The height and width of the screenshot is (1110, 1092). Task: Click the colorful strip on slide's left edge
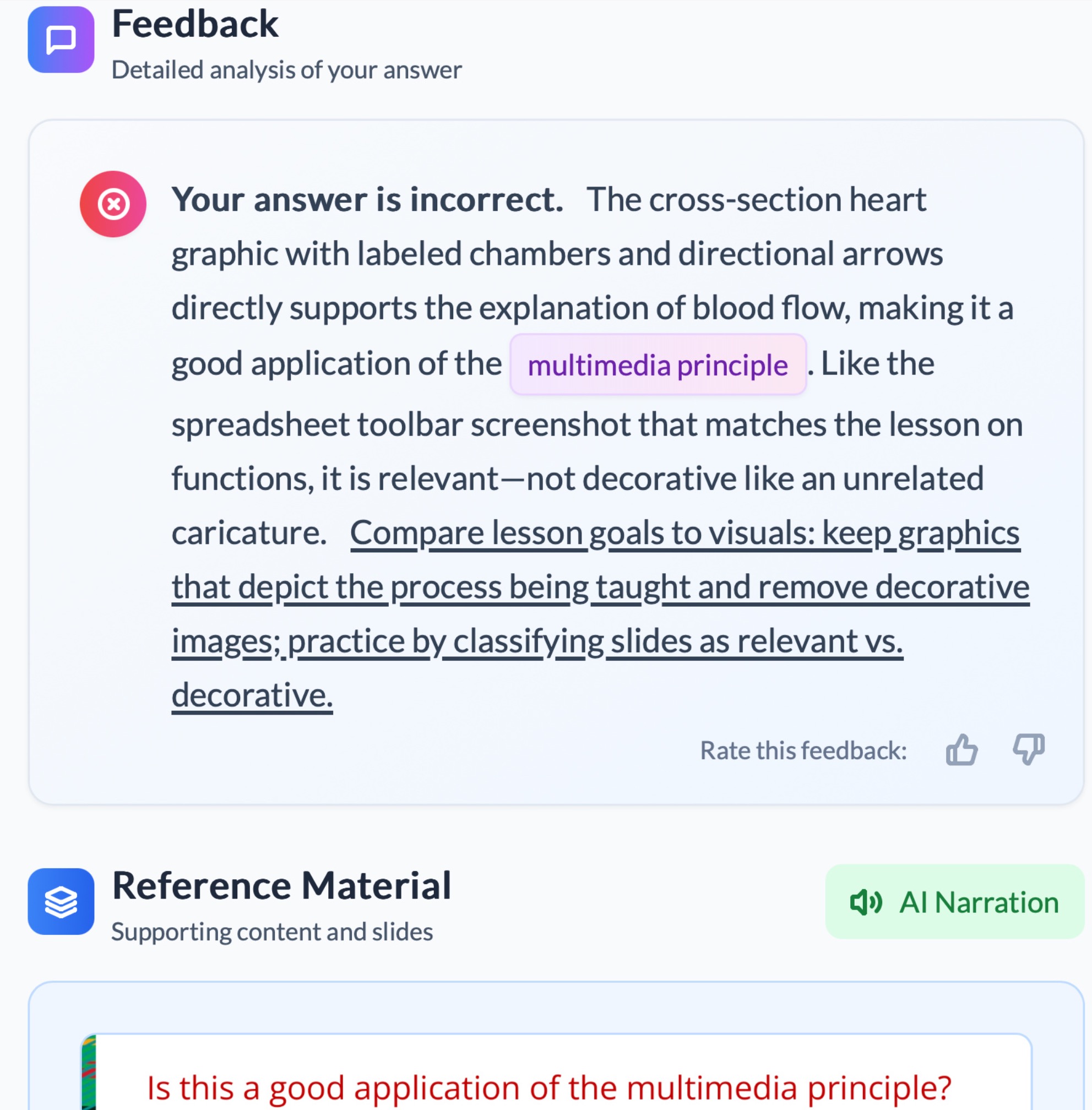click(88, 1072)
